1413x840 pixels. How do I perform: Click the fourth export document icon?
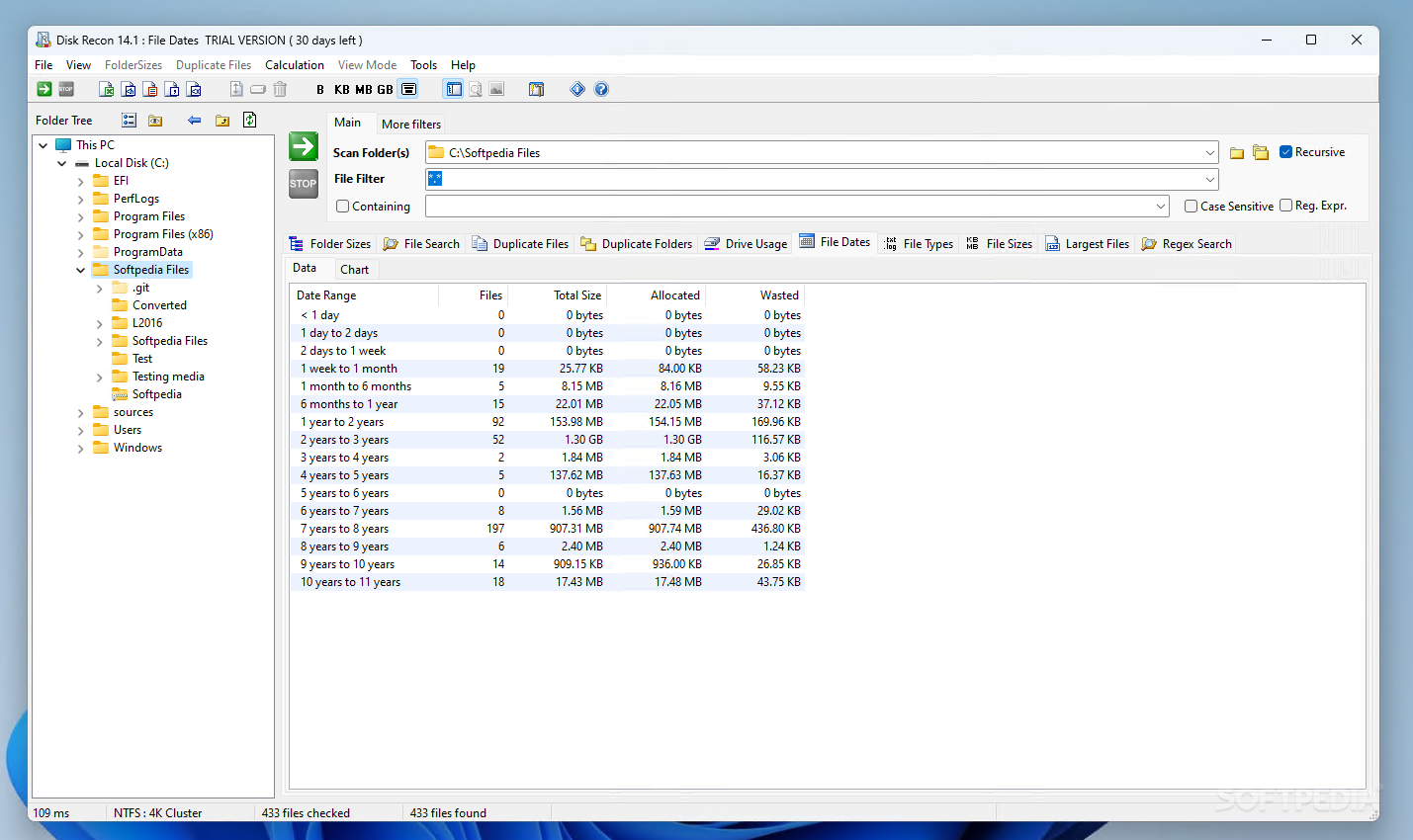[x=172, y=89]
